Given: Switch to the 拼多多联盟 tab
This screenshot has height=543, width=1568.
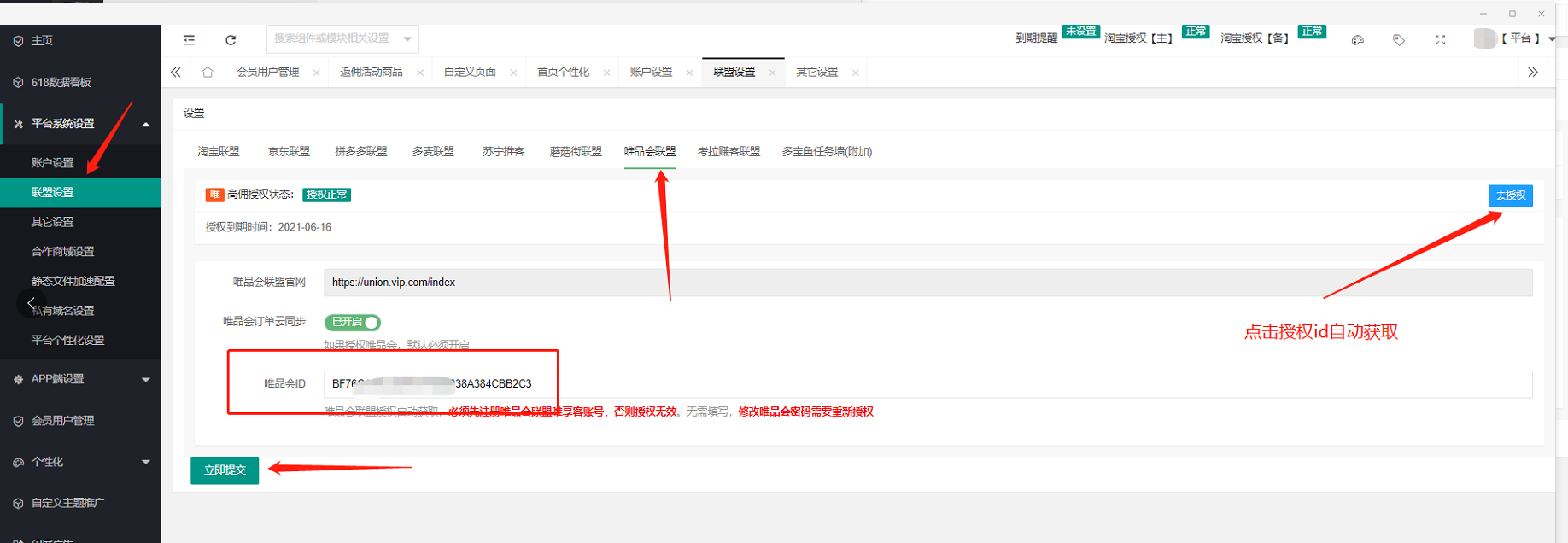Looking at the screenshot, I should [x=361, y=151].
